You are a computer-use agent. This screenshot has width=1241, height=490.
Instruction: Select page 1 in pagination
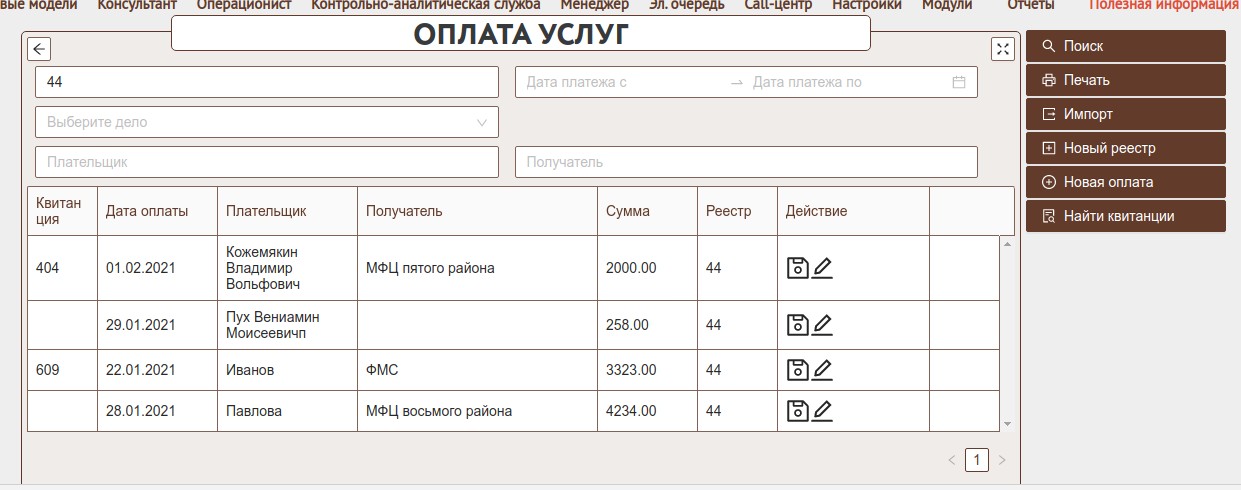click(976, 460)
